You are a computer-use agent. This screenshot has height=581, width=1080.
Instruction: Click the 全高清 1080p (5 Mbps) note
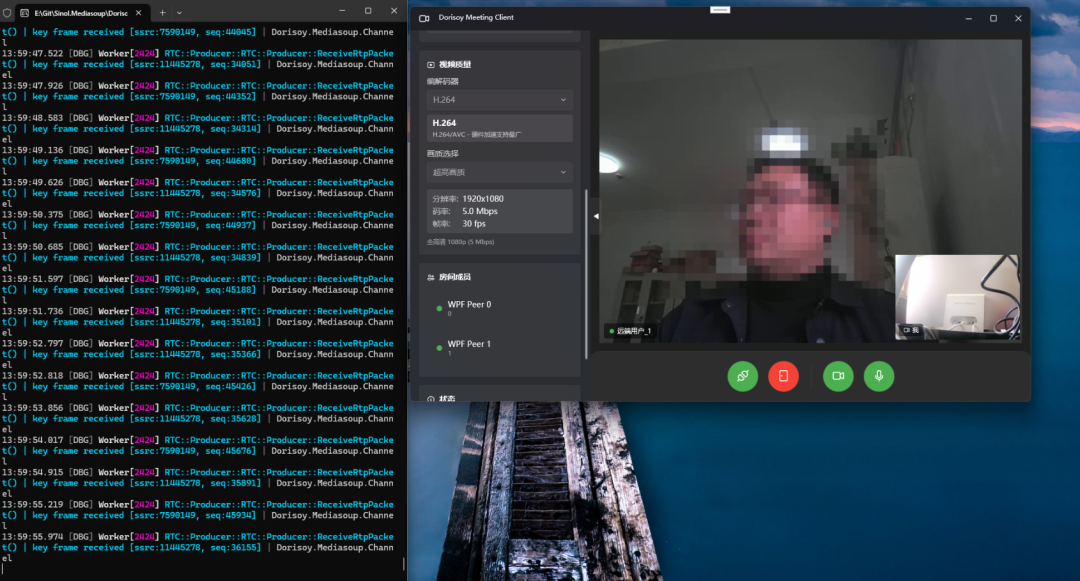pos(461,242)
